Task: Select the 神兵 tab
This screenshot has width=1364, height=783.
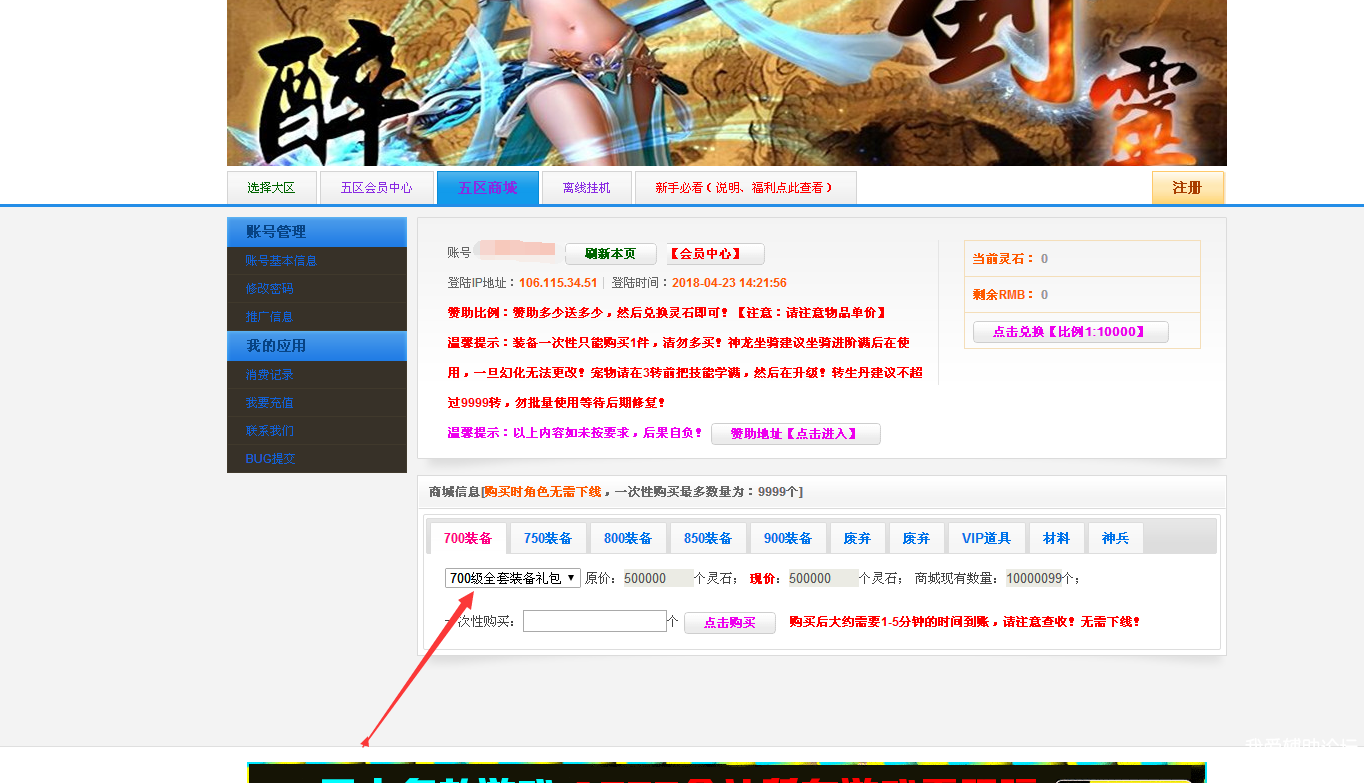Action: coord(1115,538)
